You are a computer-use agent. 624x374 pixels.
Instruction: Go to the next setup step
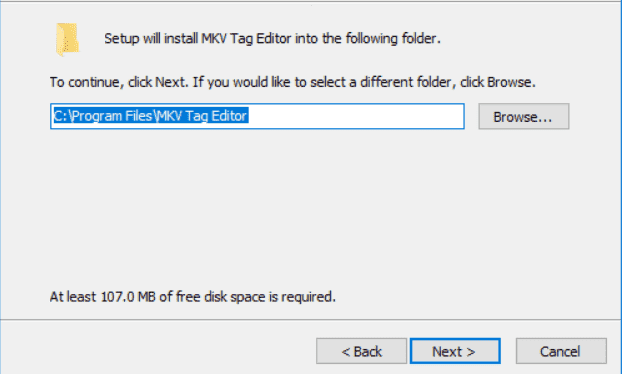(x=455, y=351)
